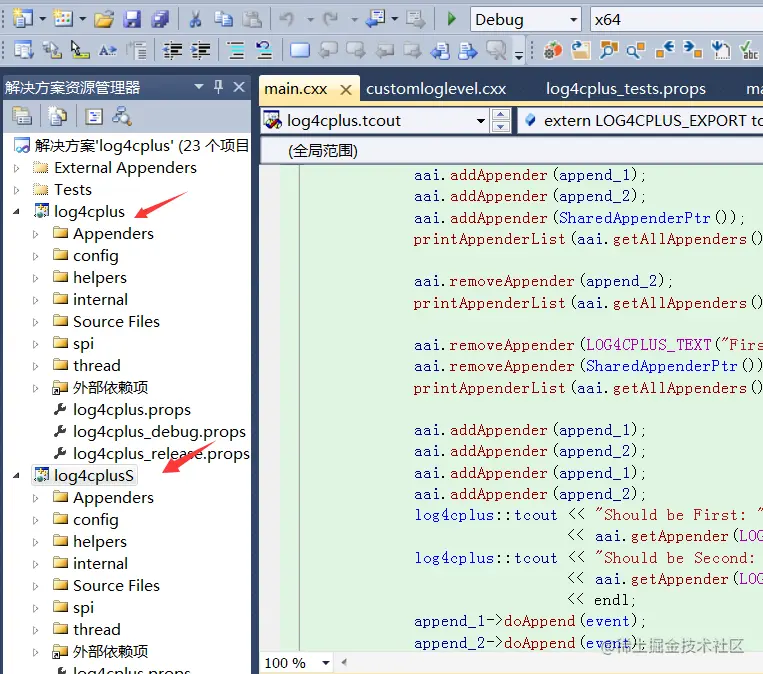Comment out selected lines icon

(236, 50)
